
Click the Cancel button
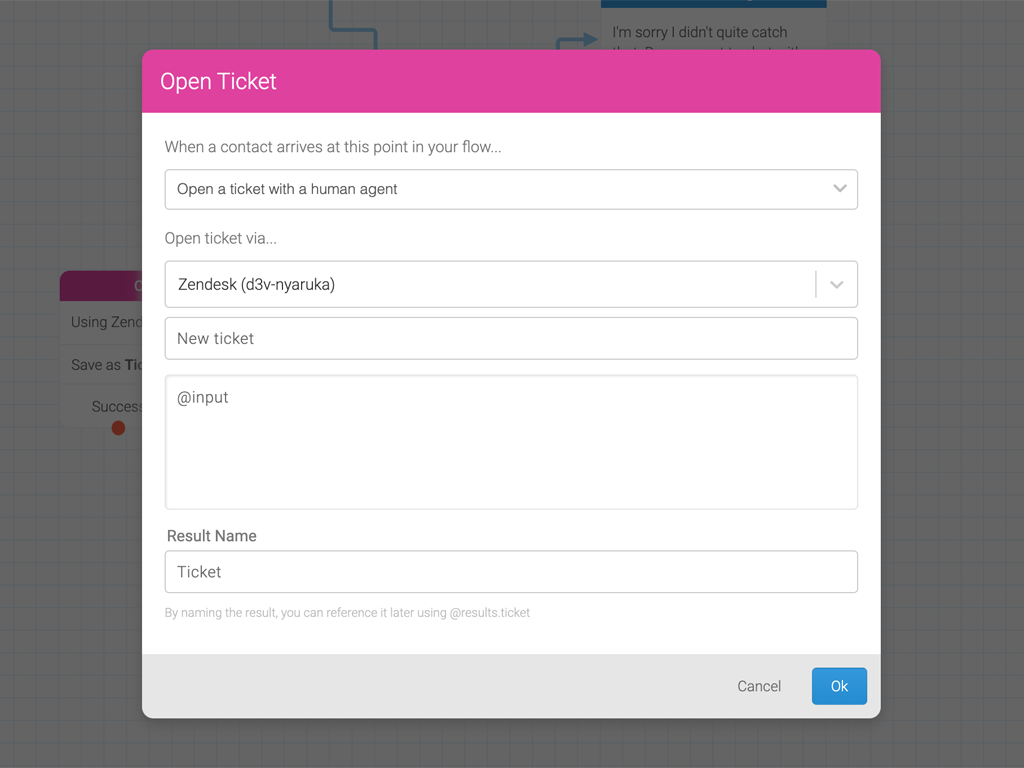click(759, 686)
